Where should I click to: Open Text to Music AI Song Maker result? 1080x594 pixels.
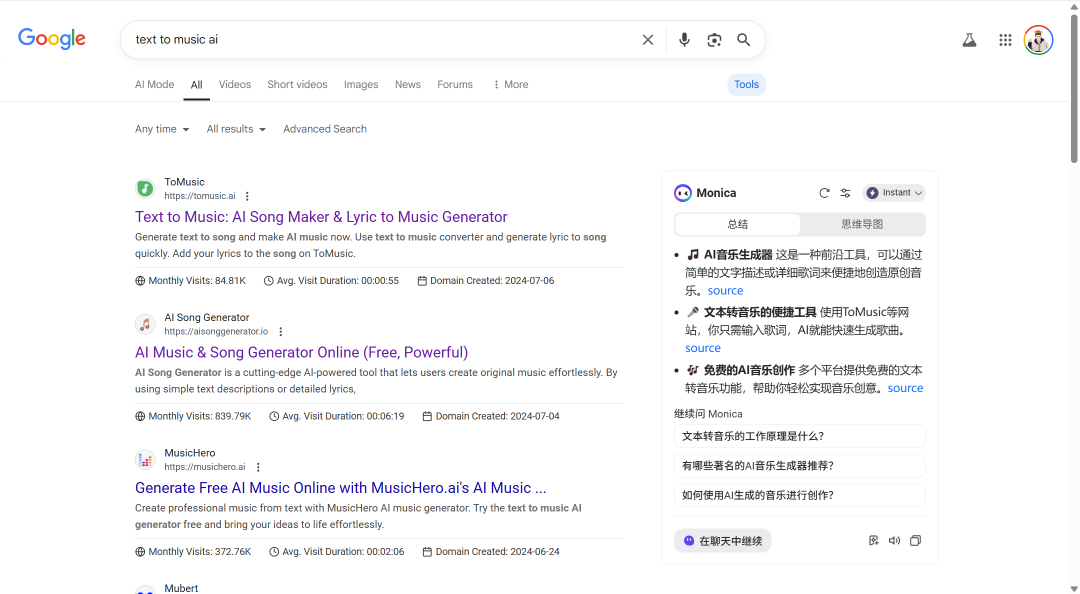321,217
